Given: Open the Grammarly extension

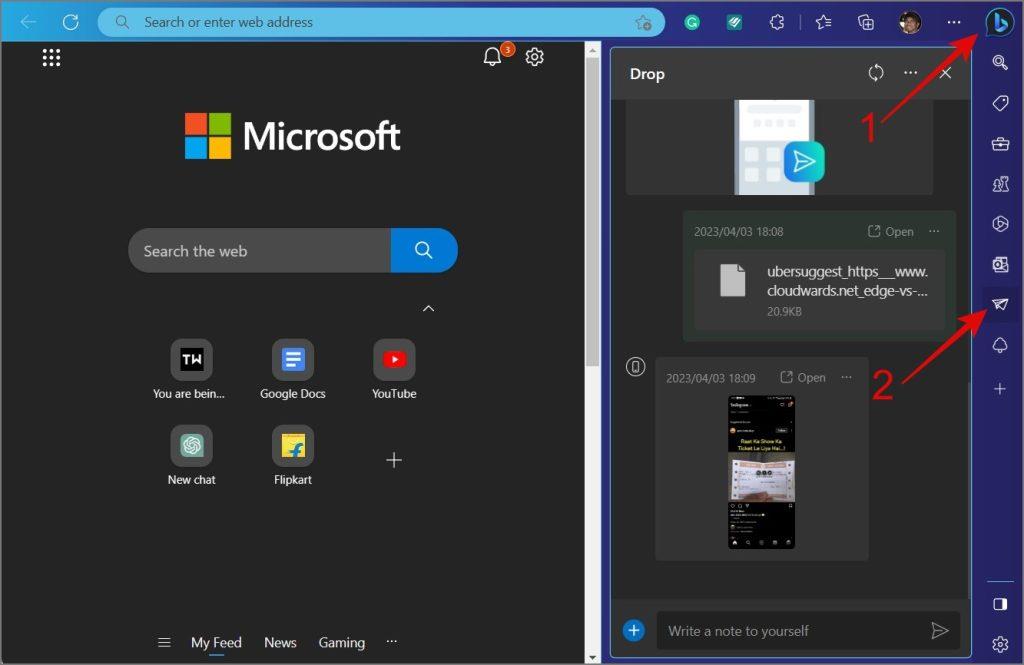Looking at the screenshot, I should (692, 23).
